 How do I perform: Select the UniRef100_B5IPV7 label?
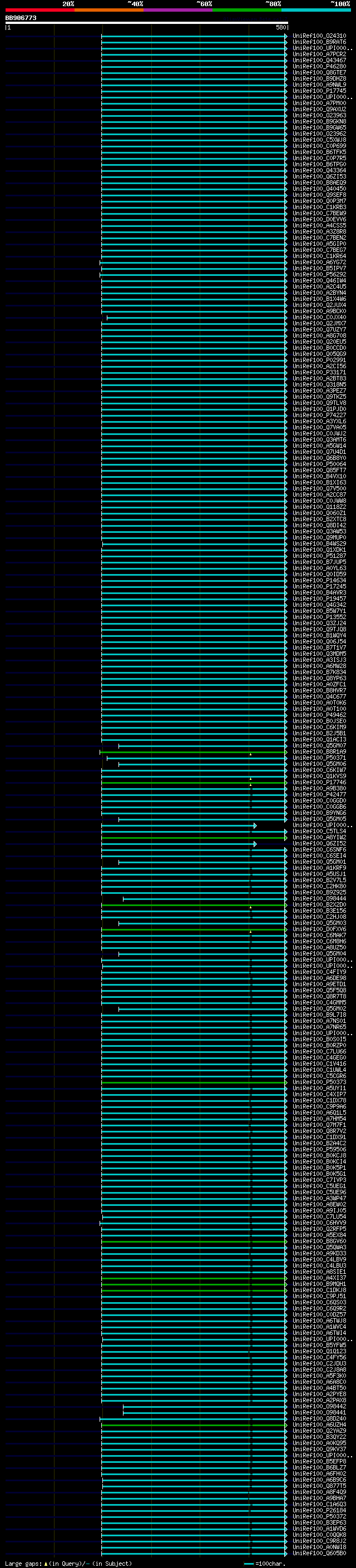coord(319,269)
